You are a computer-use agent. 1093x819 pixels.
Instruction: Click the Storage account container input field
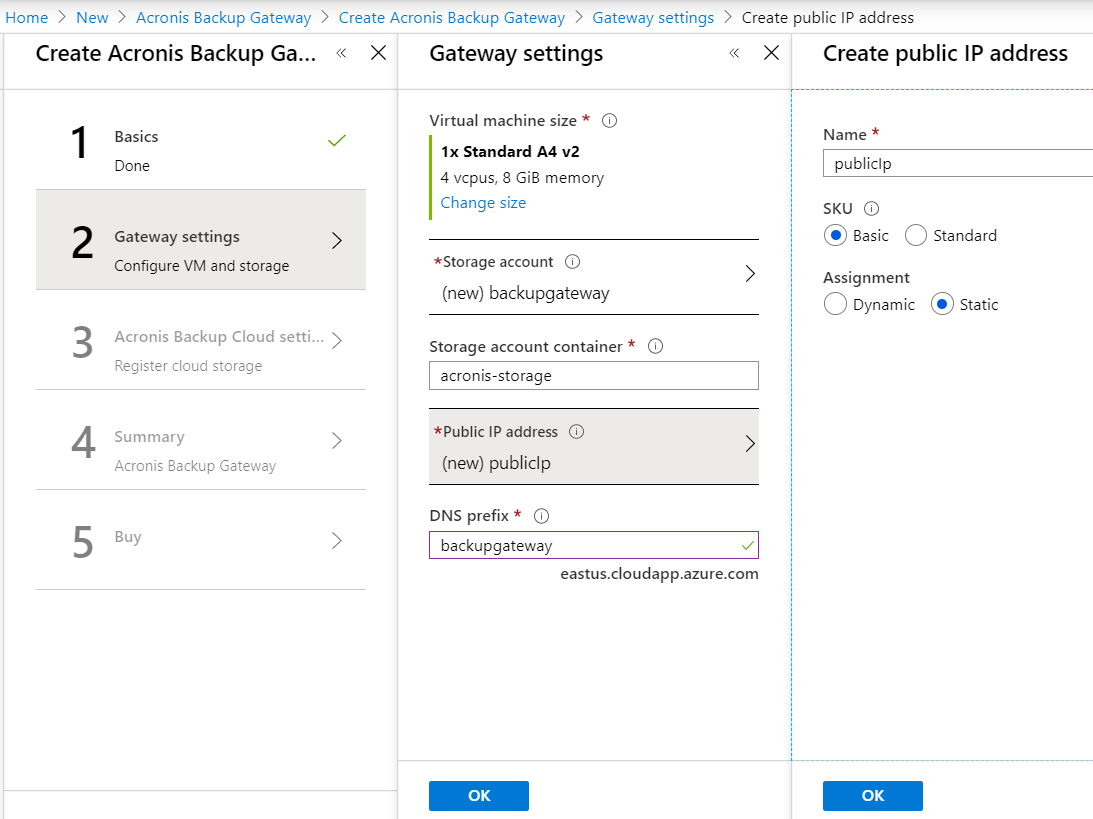(594, 376)
